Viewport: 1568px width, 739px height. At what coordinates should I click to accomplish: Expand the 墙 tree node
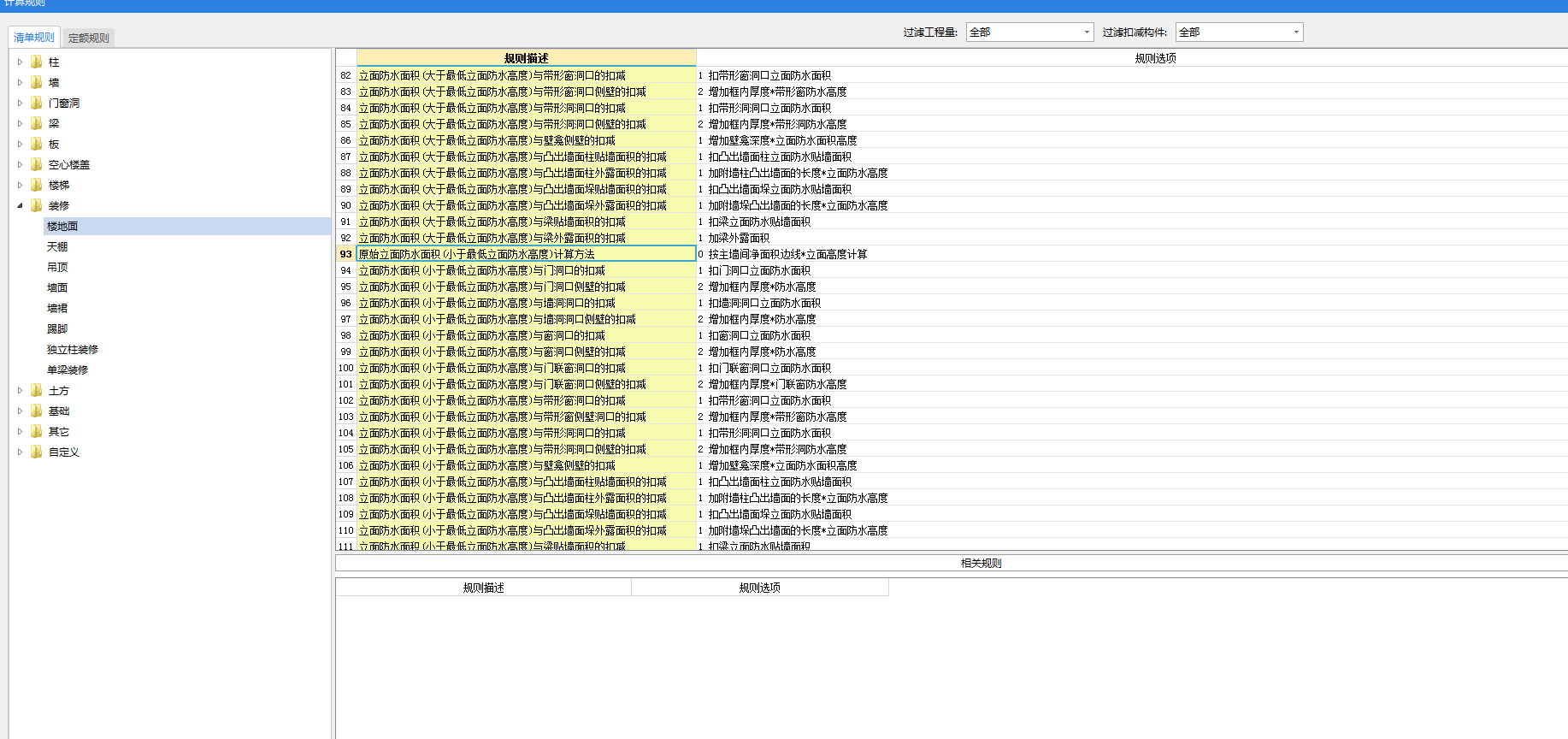(20, 82)
